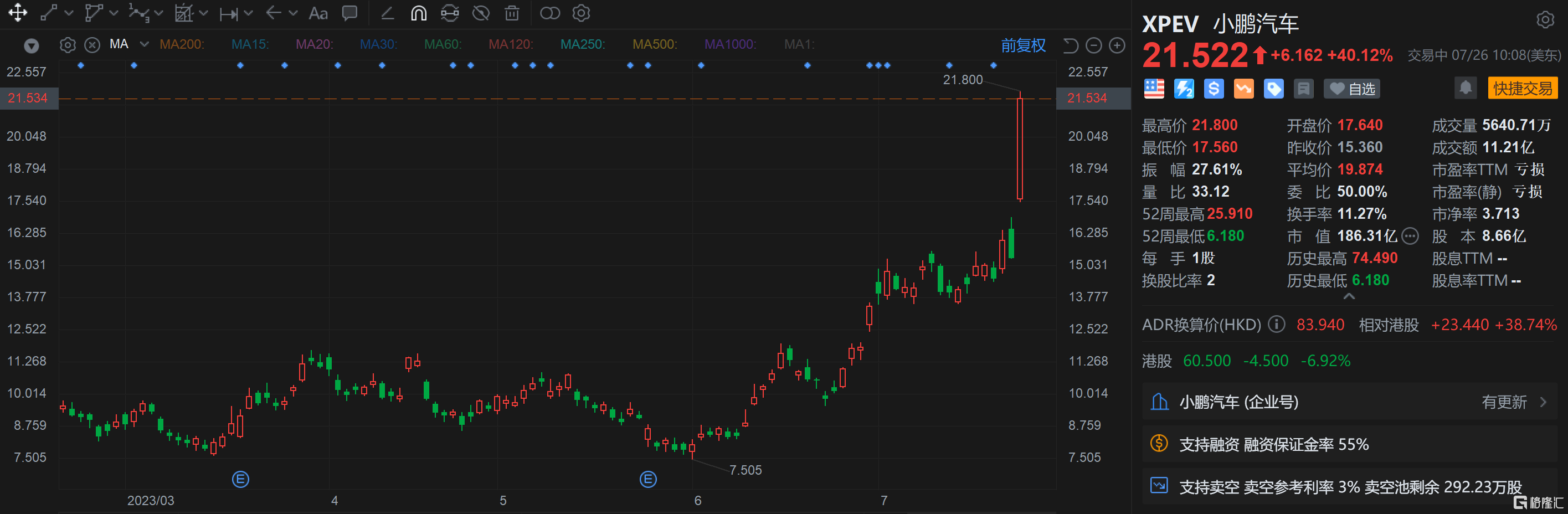This screenshot has width=1568, height=514.
Task: Open quote panel settings gear
Action: 1545,19
